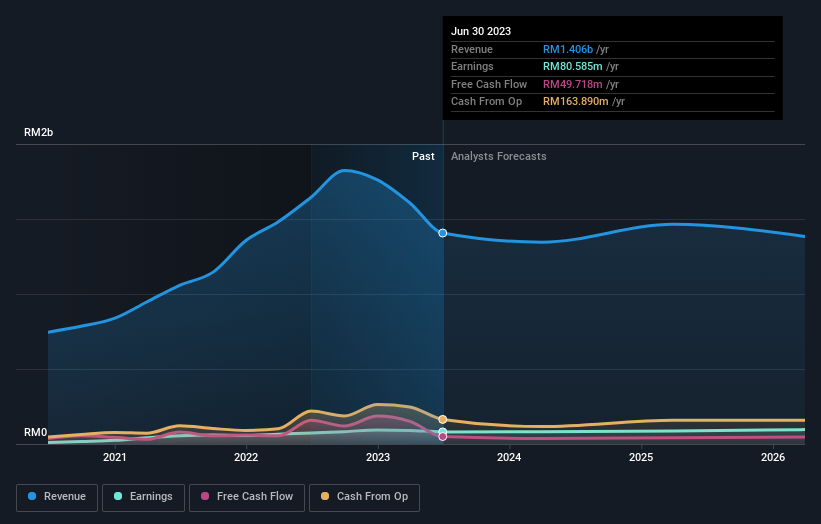This screenshot has width=821, height=524.
Task: Click the RM0 y-axis label
Action: [x=36, y=432]
